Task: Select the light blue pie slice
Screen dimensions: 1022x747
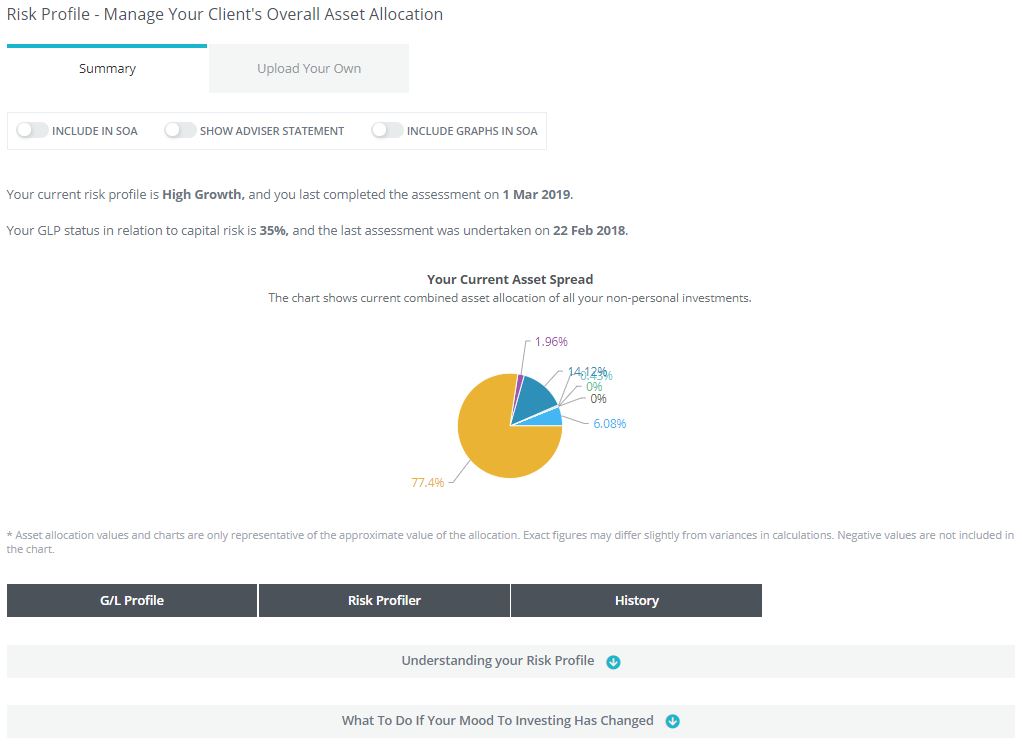Action: (550, 419)
